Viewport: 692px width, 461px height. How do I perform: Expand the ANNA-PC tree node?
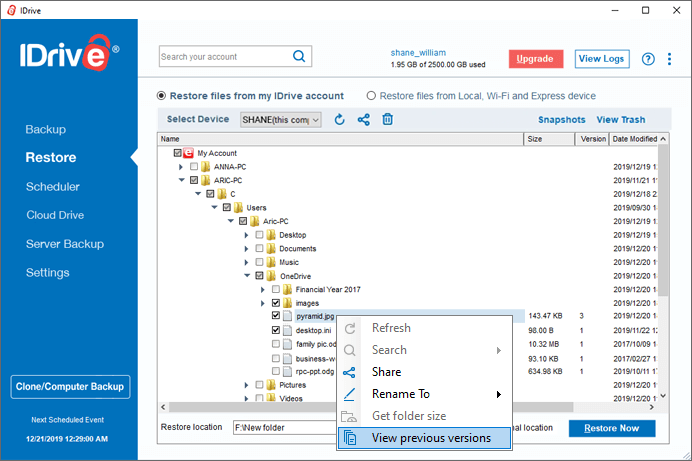[x=181, y=167]
